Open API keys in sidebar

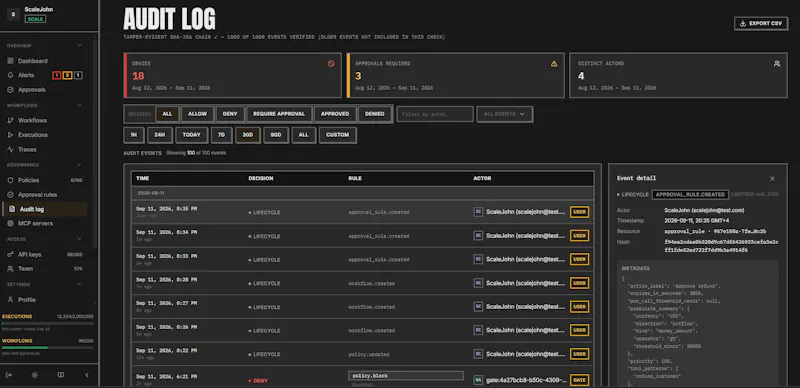(x=30, y=254)
